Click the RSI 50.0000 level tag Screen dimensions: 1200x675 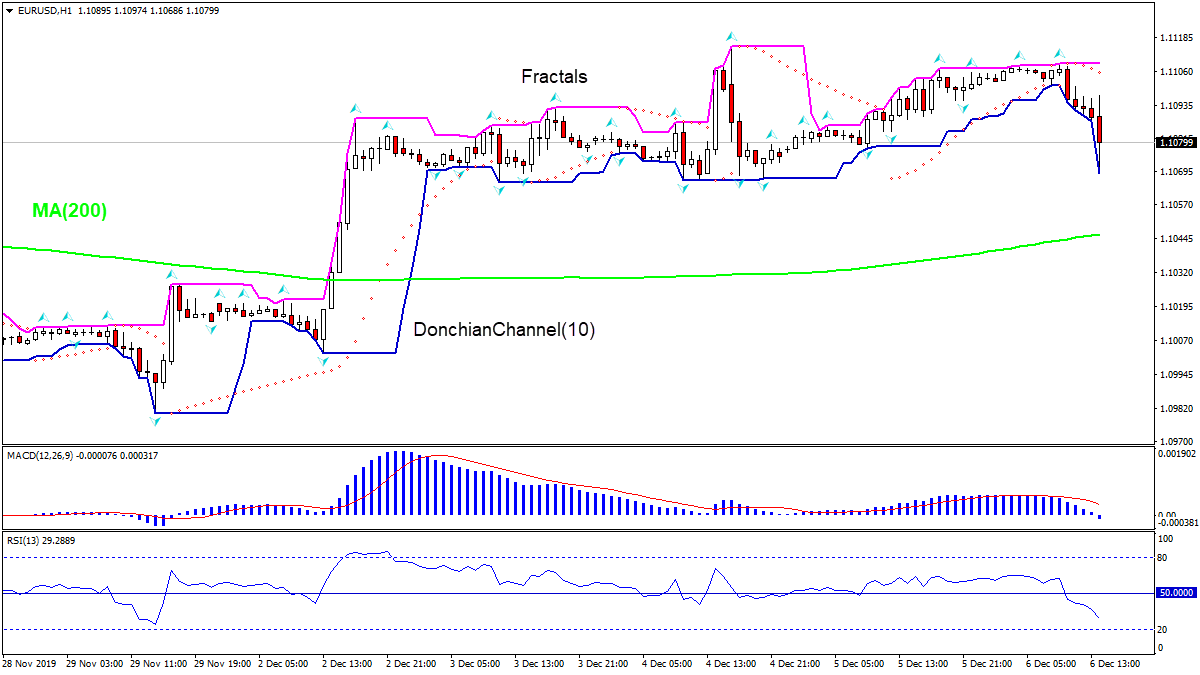pyautogui.click(x=1176, y=592)
